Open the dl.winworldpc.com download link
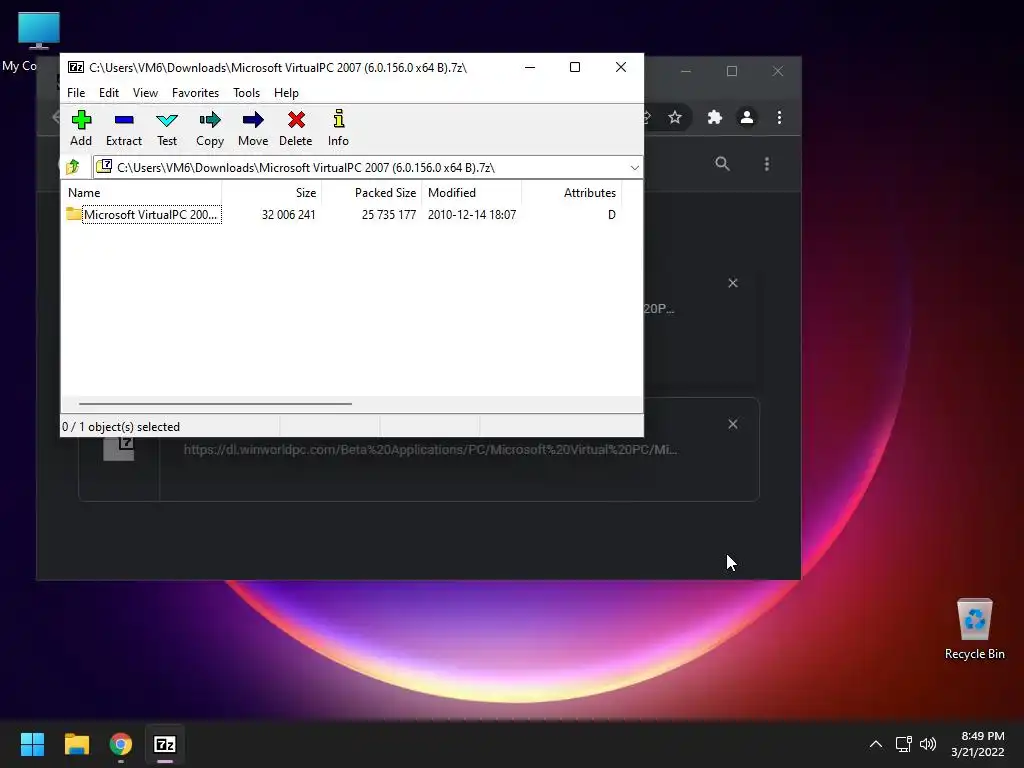Image resolution: width=1024 pixels, height=768 pixels. 430,449
